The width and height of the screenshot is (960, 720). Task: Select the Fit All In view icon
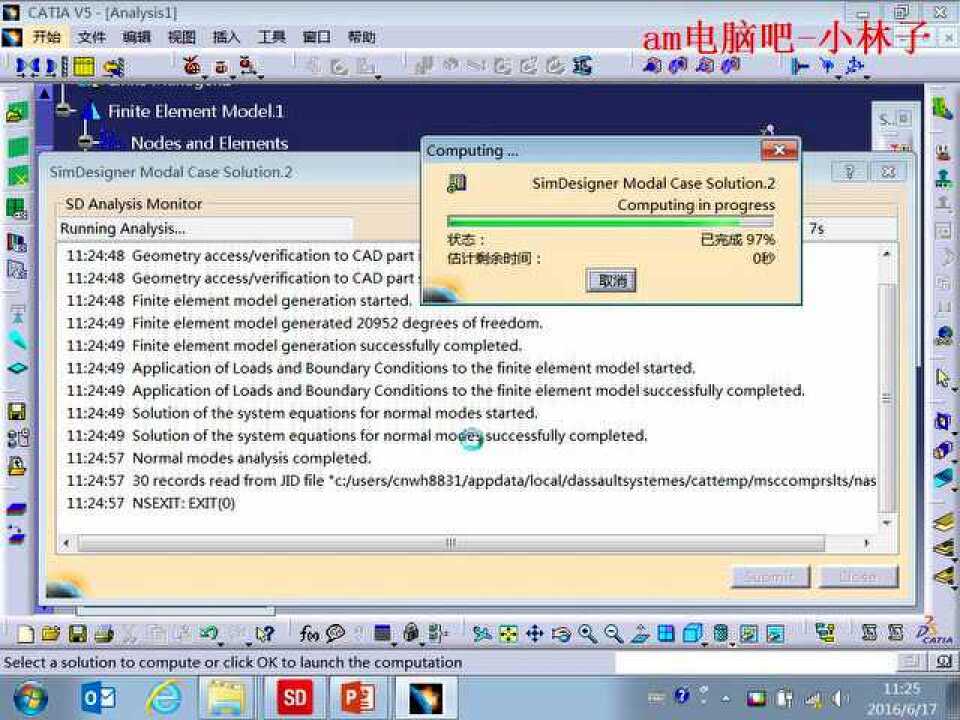pos(508,633)
